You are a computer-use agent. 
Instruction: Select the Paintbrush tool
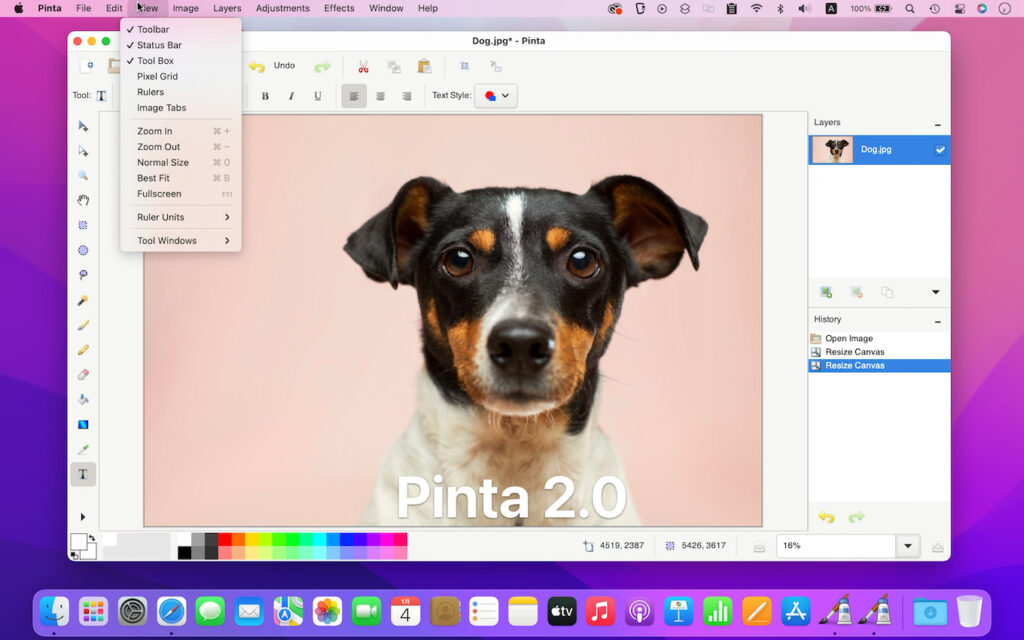tap(83, 325)
